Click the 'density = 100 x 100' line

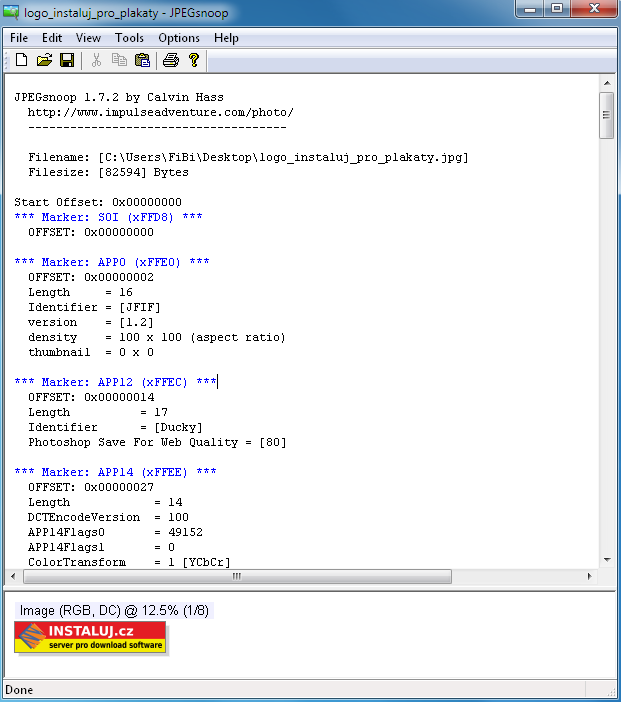point(157,338)
